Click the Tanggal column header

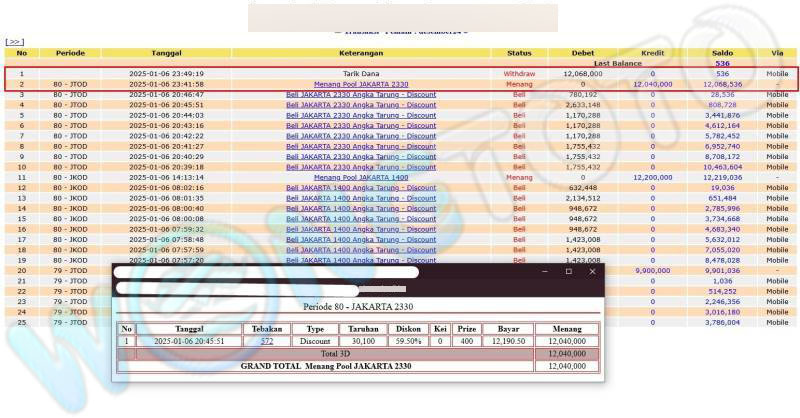click(166, 52)
